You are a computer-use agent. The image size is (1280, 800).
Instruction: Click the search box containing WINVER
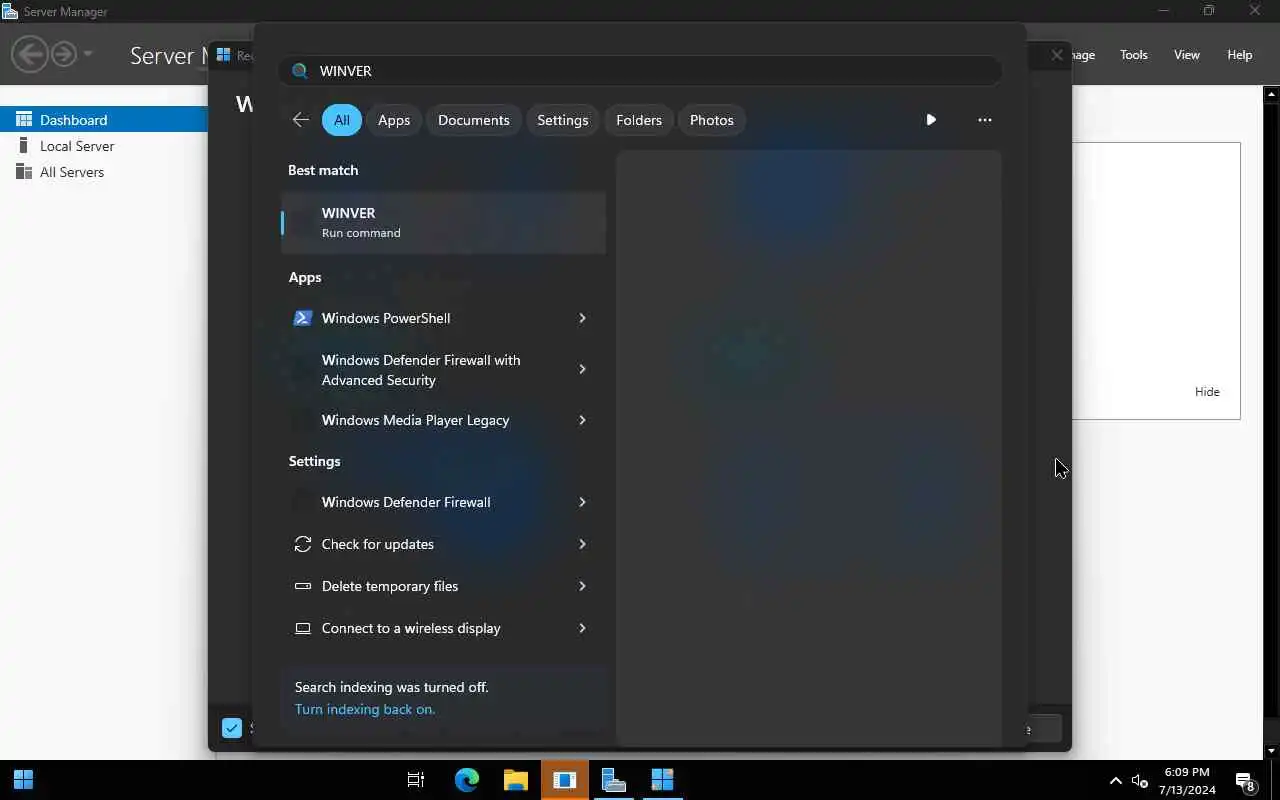pos(640,71)
